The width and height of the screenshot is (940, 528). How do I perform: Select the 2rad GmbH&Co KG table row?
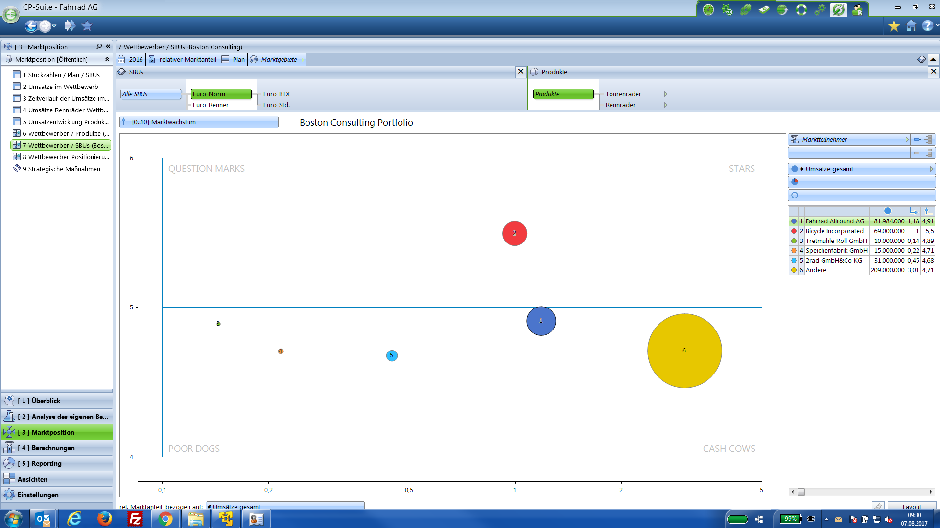point(861,260)
